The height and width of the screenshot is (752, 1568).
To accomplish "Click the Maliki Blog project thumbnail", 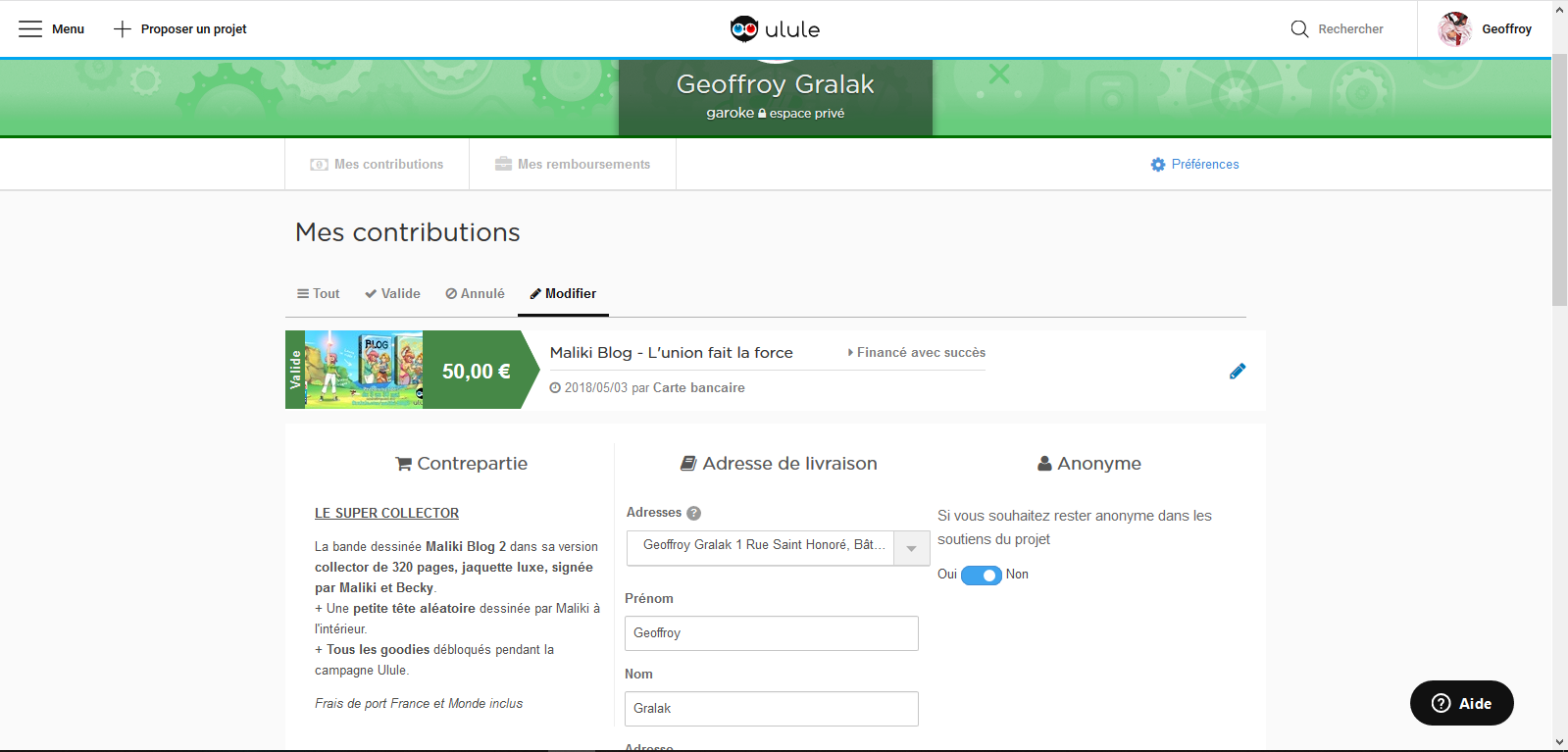I will click(363, 370).
